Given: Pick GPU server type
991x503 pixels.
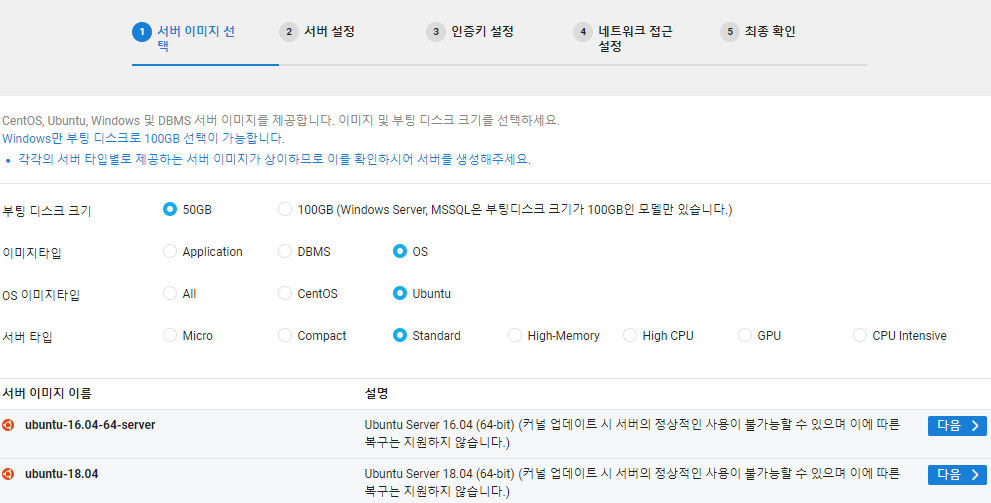Looking at the screenshot, I should pyautogui.click(x=745, y=336).
